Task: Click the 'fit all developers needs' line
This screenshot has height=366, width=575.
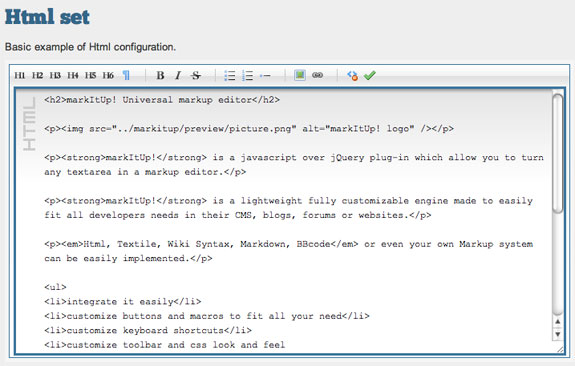Action: click(238, 215)
